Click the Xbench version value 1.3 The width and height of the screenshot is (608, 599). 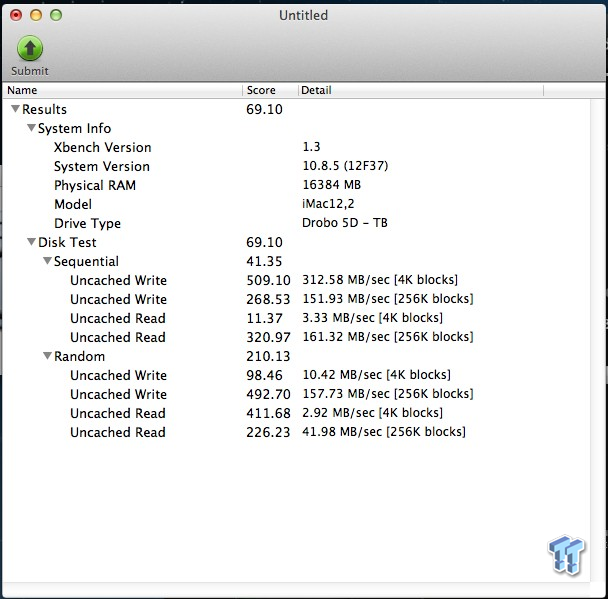(x=311, y=147)
